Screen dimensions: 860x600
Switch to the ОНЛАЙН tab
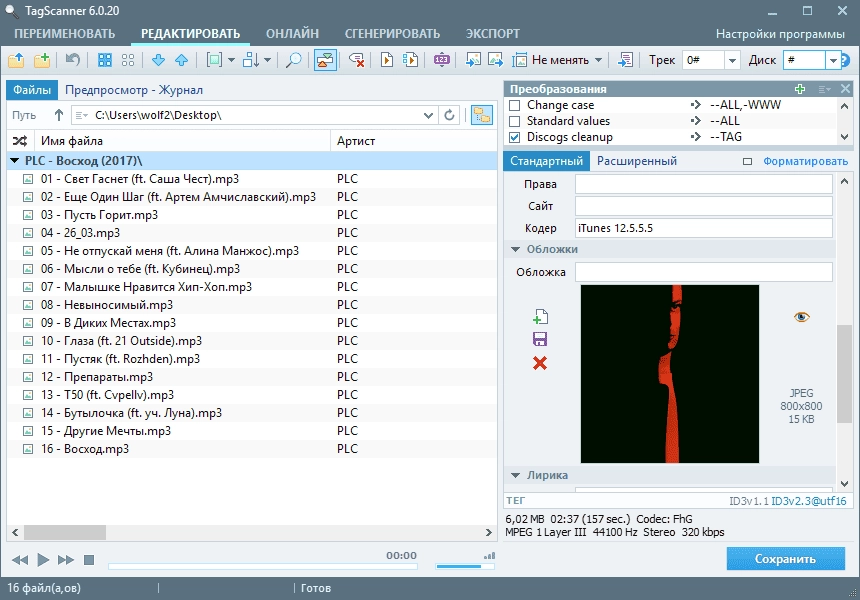pyautogui.click(x=292, y=34)
